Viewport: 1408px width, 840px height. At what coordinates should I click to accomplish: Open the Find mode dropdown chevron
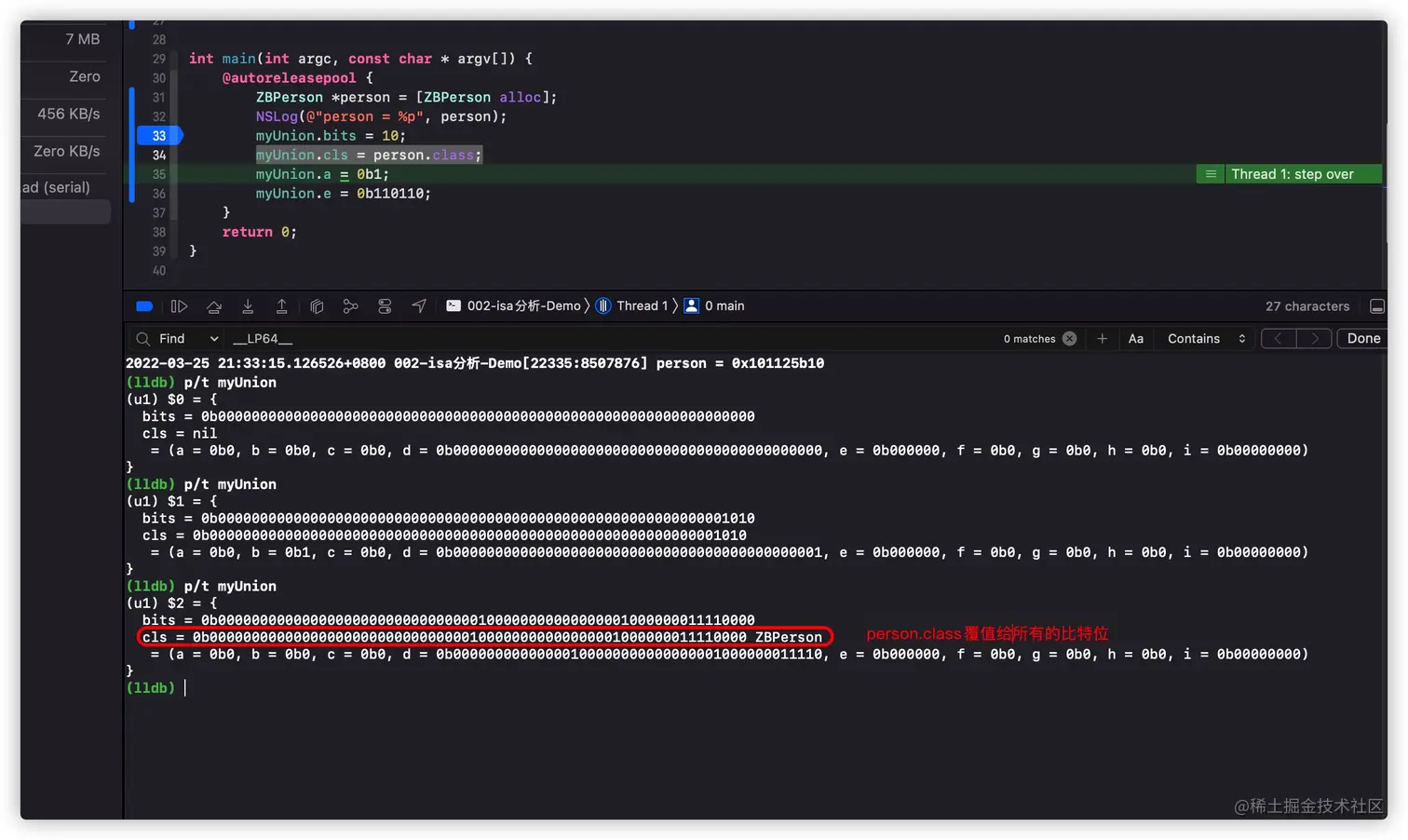[214, 339]
